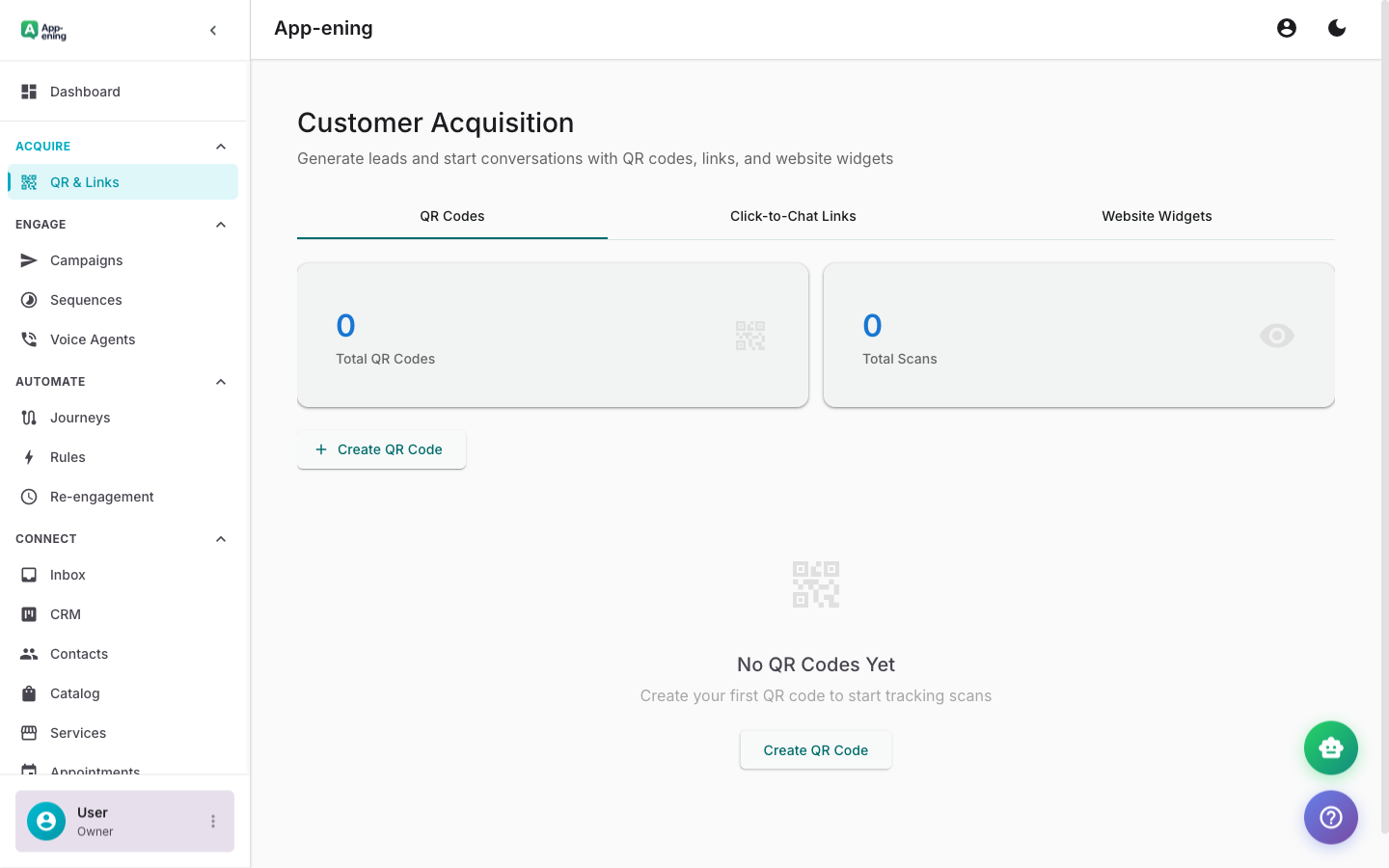Collapse the AUTOMATE section chevron
The width and height of the screenshot is (1389, 868).
pyautogui.click(x=221, y=381)
